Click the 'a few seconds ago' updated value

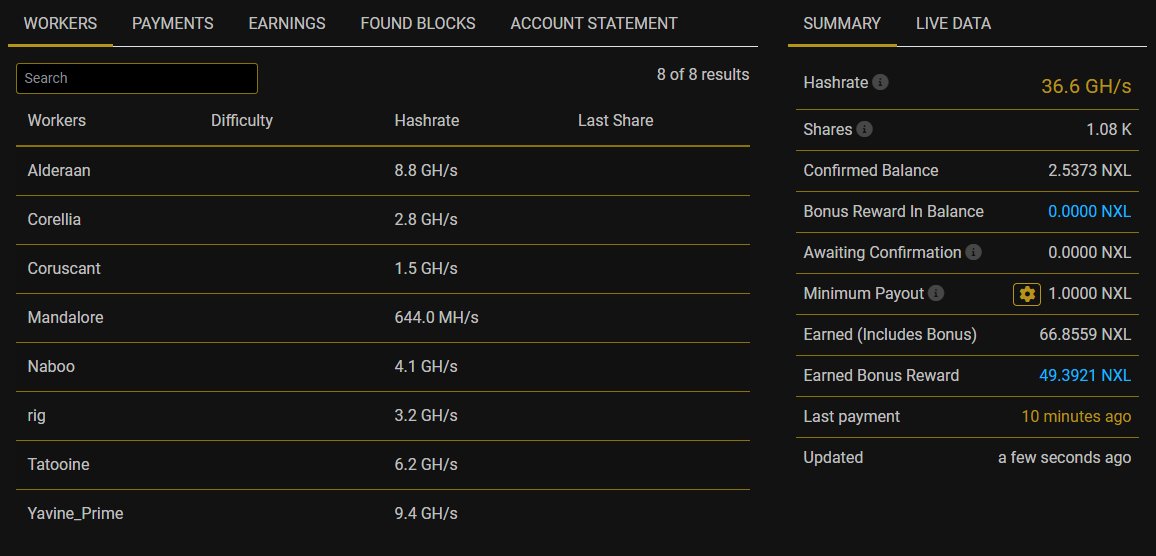click(x=1065, y=458)
